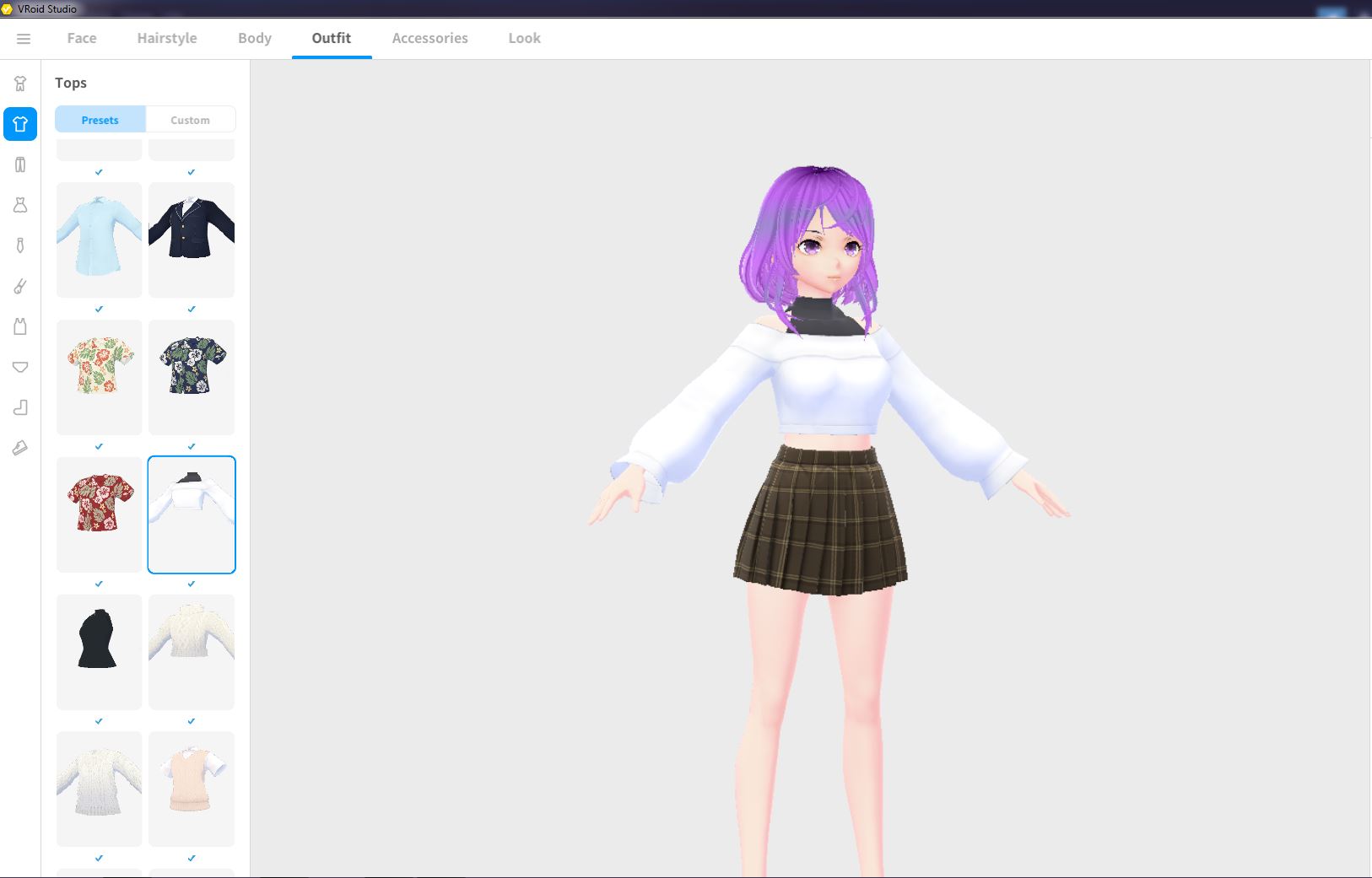The height and width of the screenshot is (878, 1372).
Task: Apply the black sleeveless turtleneck preset
Action: click(x=100, y=652)
